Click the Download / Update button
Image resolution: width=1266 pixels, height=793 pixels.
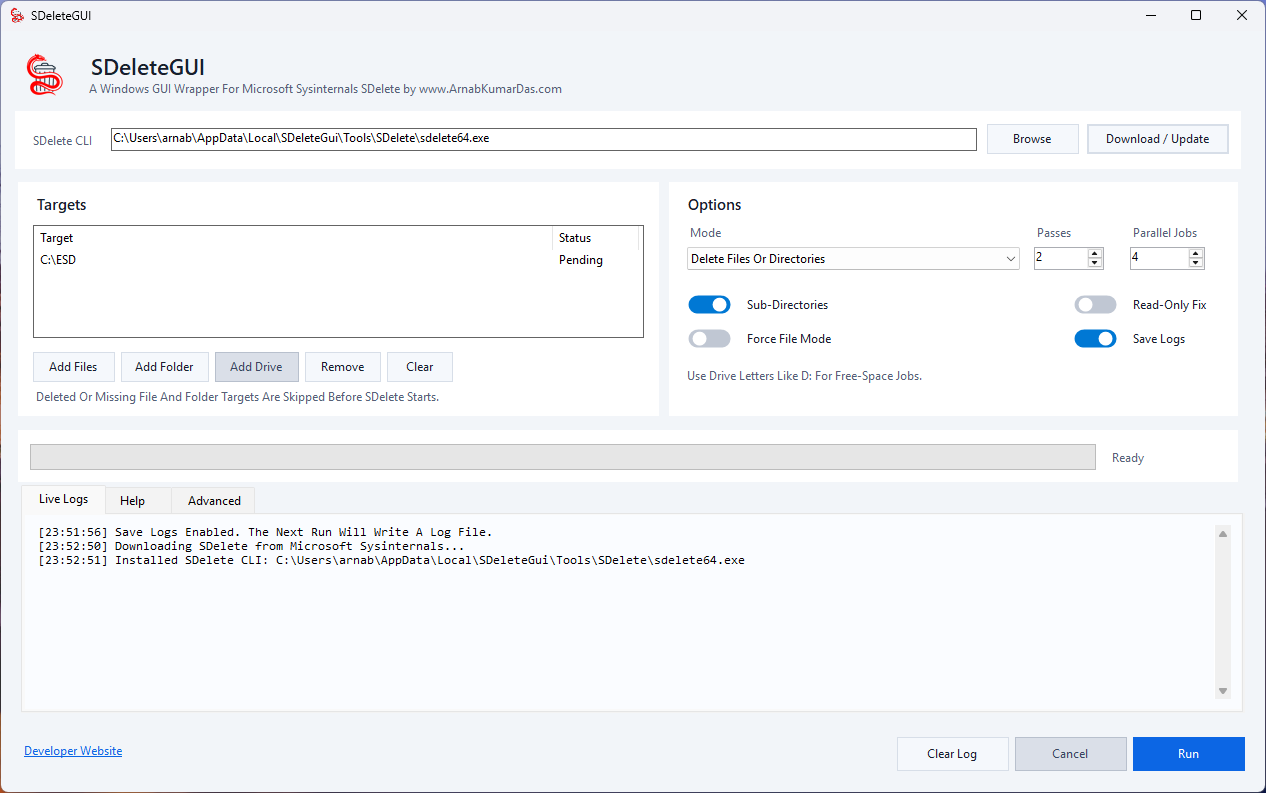point(1157,139)
